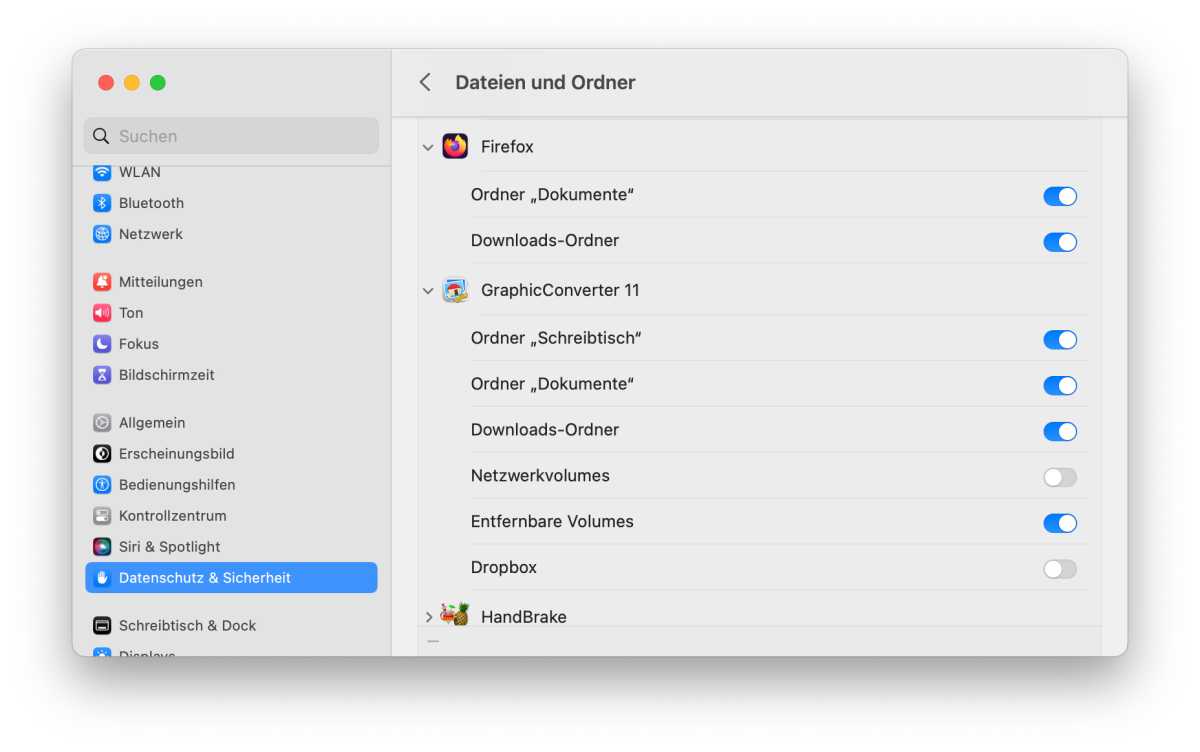Click the remove minus button below list
Image resolution: width=1200 pixels, height=752 pixels.
coord(433,641)
